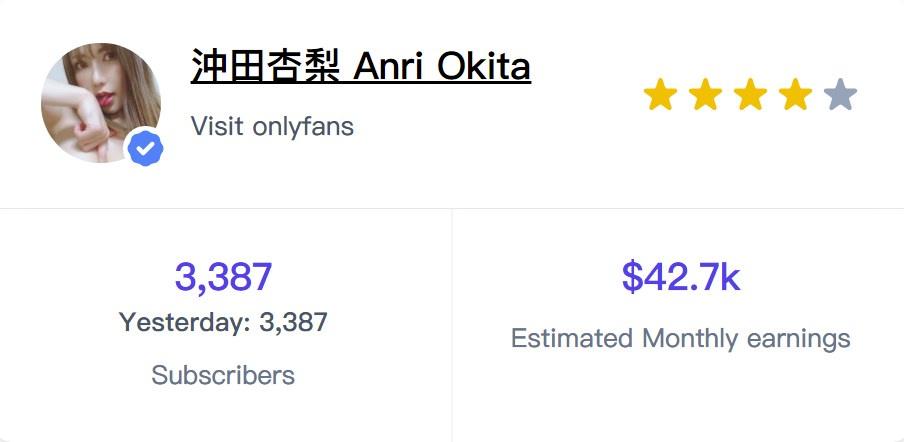The image size is (904, 442).
Task: Click the fourth gold rating star
Action: point(795,95)
